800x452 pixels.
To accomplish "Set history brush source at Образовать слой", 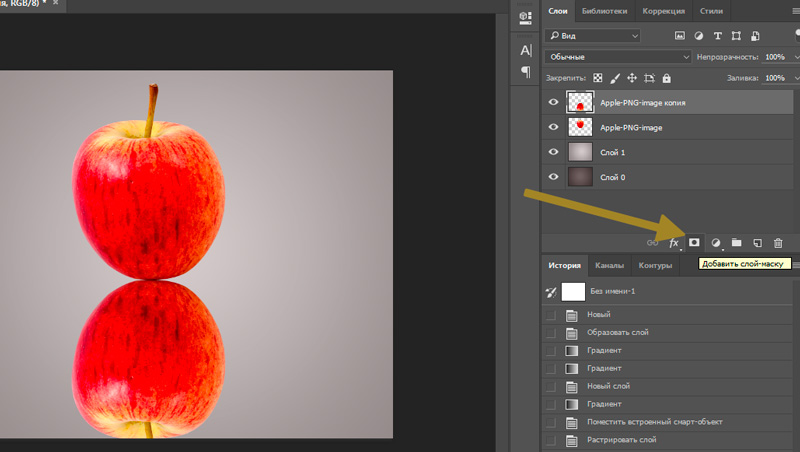I will 550,333.
